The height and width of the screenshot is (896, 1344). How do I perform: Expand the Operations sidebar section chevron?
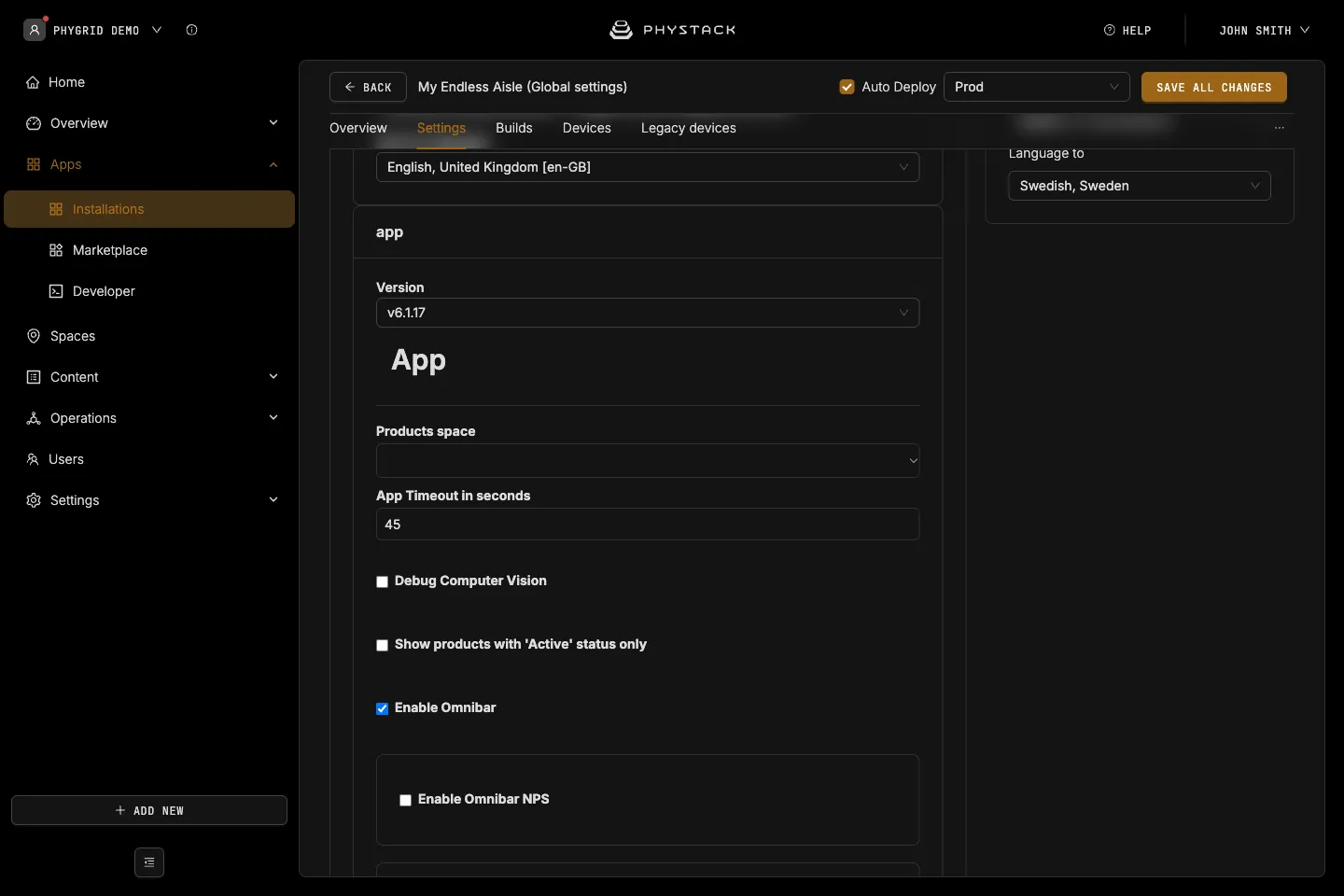point(273,417)
